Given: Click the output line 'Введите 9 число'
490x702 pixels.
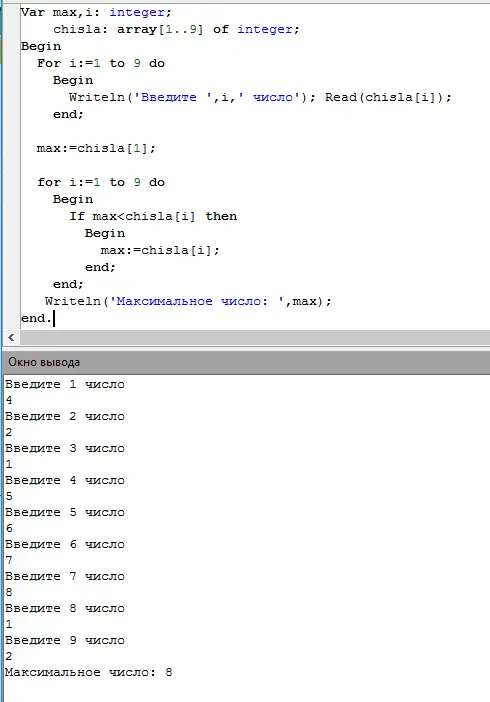Looking at the screenshot, I should pyautogui.click(x=64, y=640).
